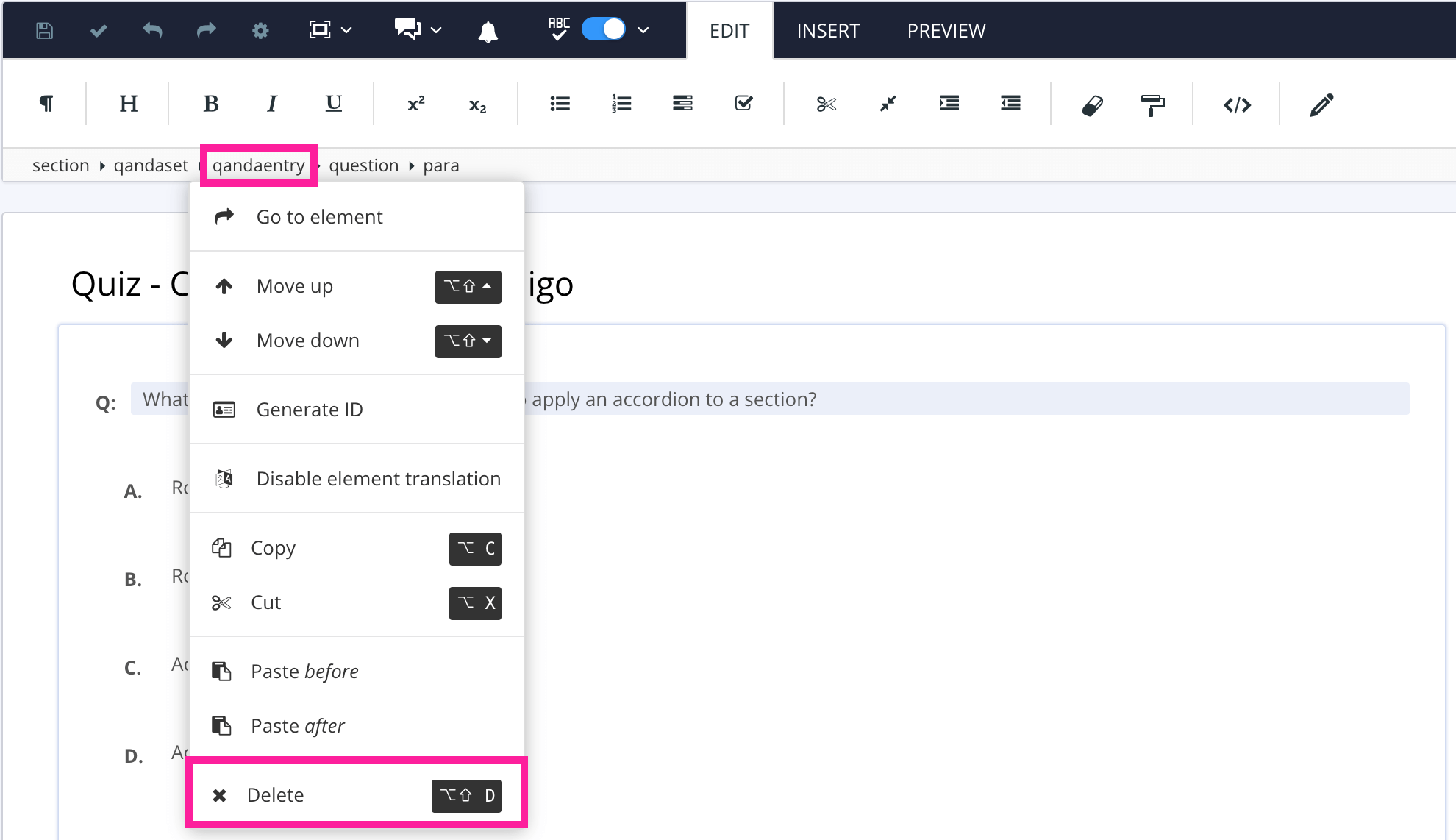Click answer option B label

133,579
